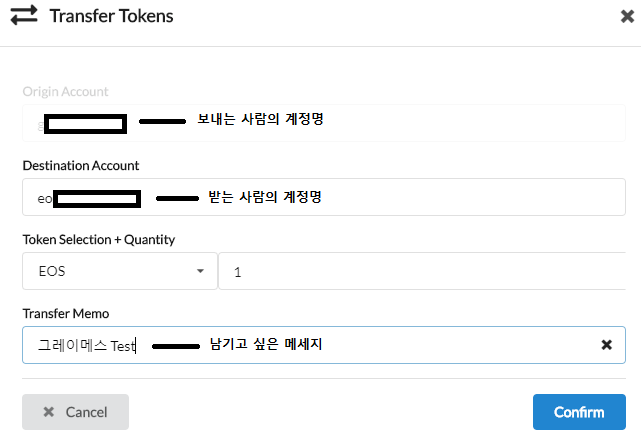Click the Token Selection + Quantity label
The width and height of the screenshot is (641, 441).
99,240
